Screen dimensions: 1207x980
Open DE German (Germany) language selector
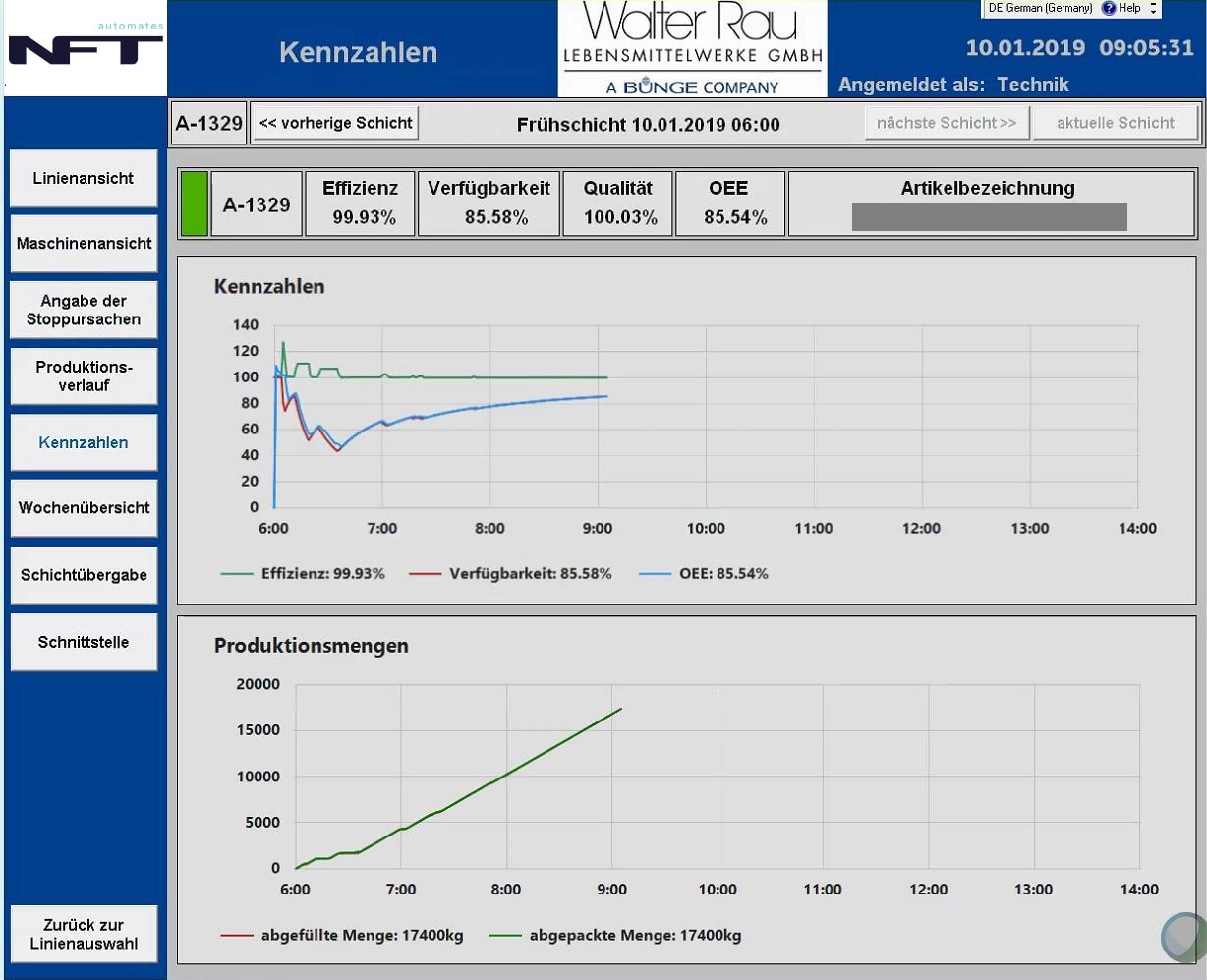click(x=1040, y=8)
